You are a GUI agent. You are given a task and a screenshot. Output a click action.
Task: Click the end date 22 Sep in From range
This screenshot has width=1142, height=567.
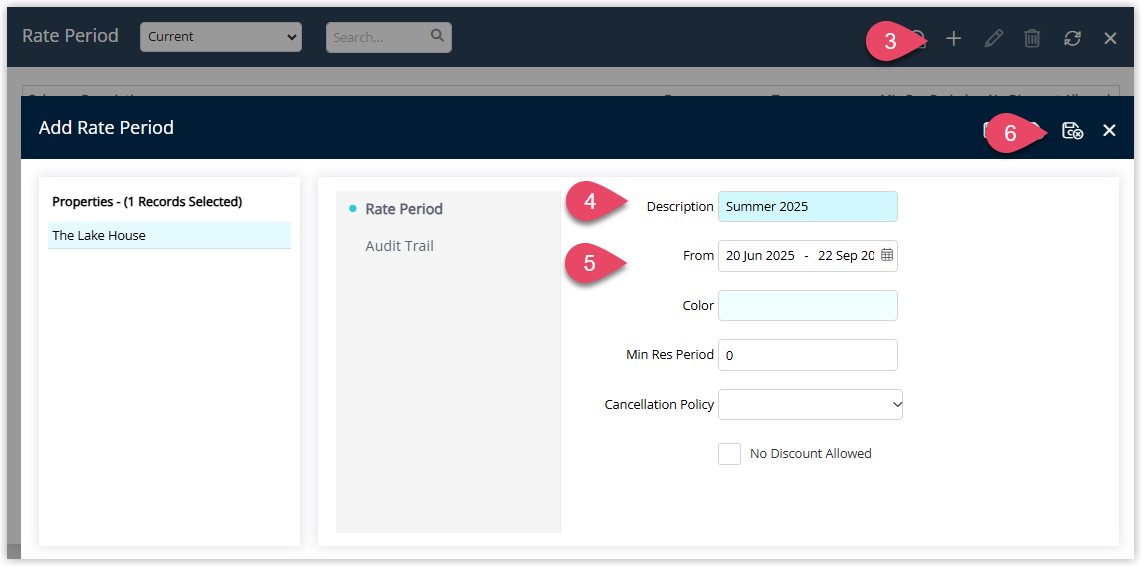(846, 256)
